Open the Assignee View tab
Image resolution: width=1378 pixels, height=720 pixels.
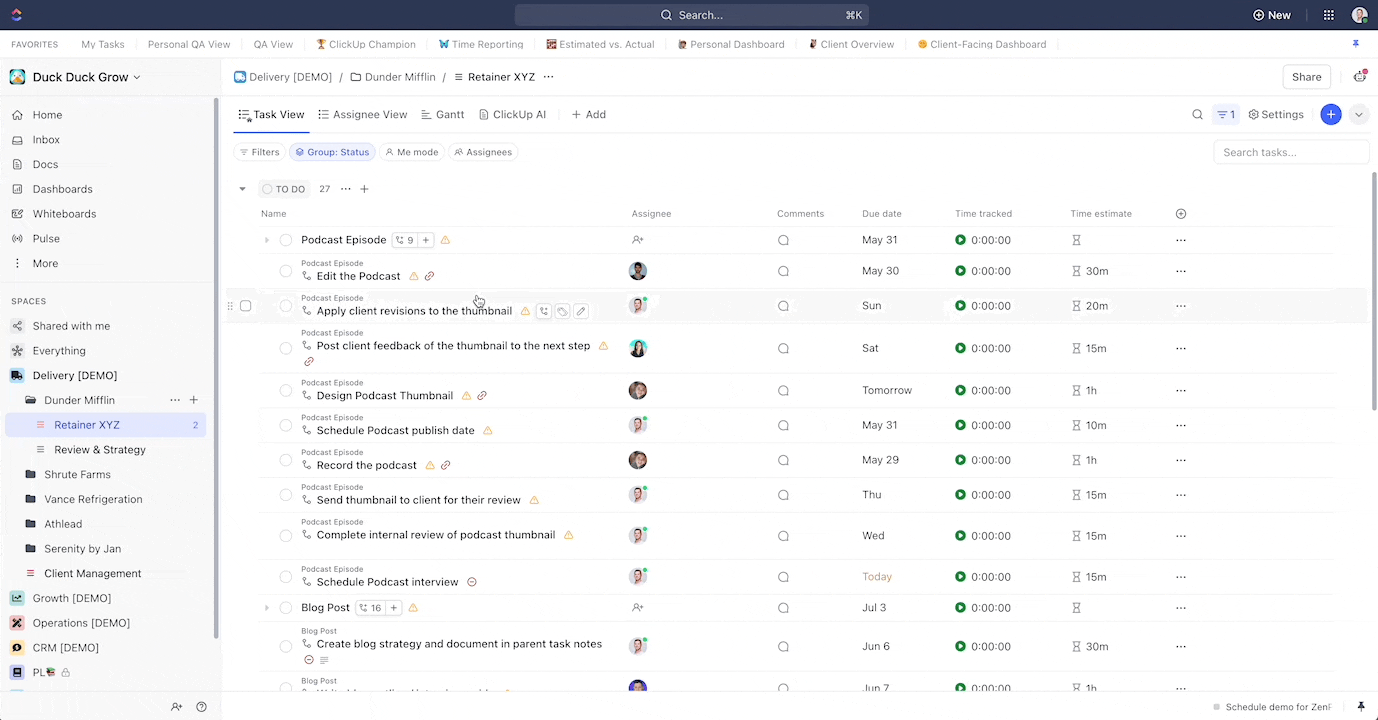362,115
